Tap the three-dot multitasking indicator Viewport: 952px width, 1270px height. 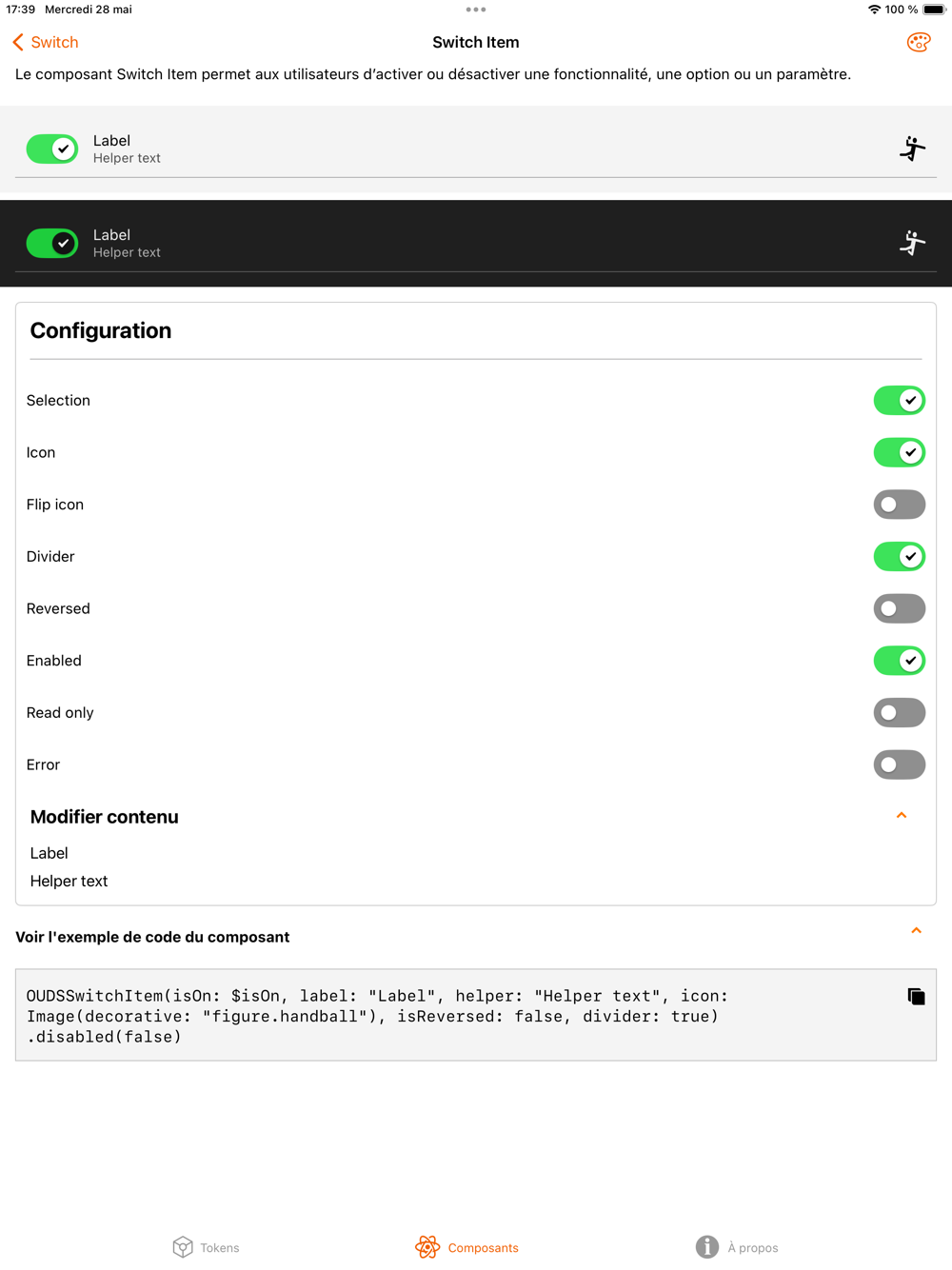tap(476, 10)
